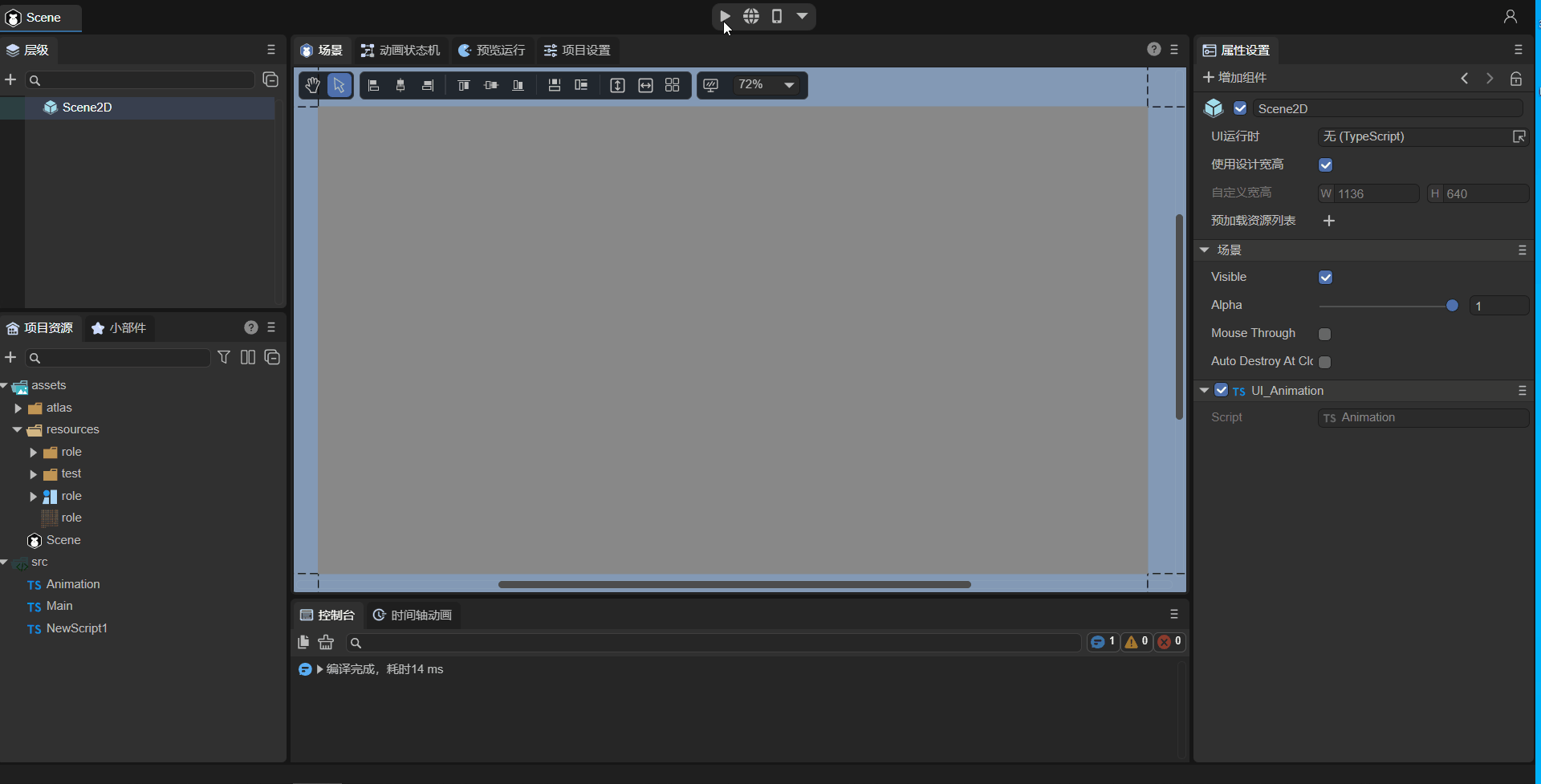Select the arrow selection tool
Image resolution: width=1541 pixels, height=784 pixels.
[x=340, y=85]
